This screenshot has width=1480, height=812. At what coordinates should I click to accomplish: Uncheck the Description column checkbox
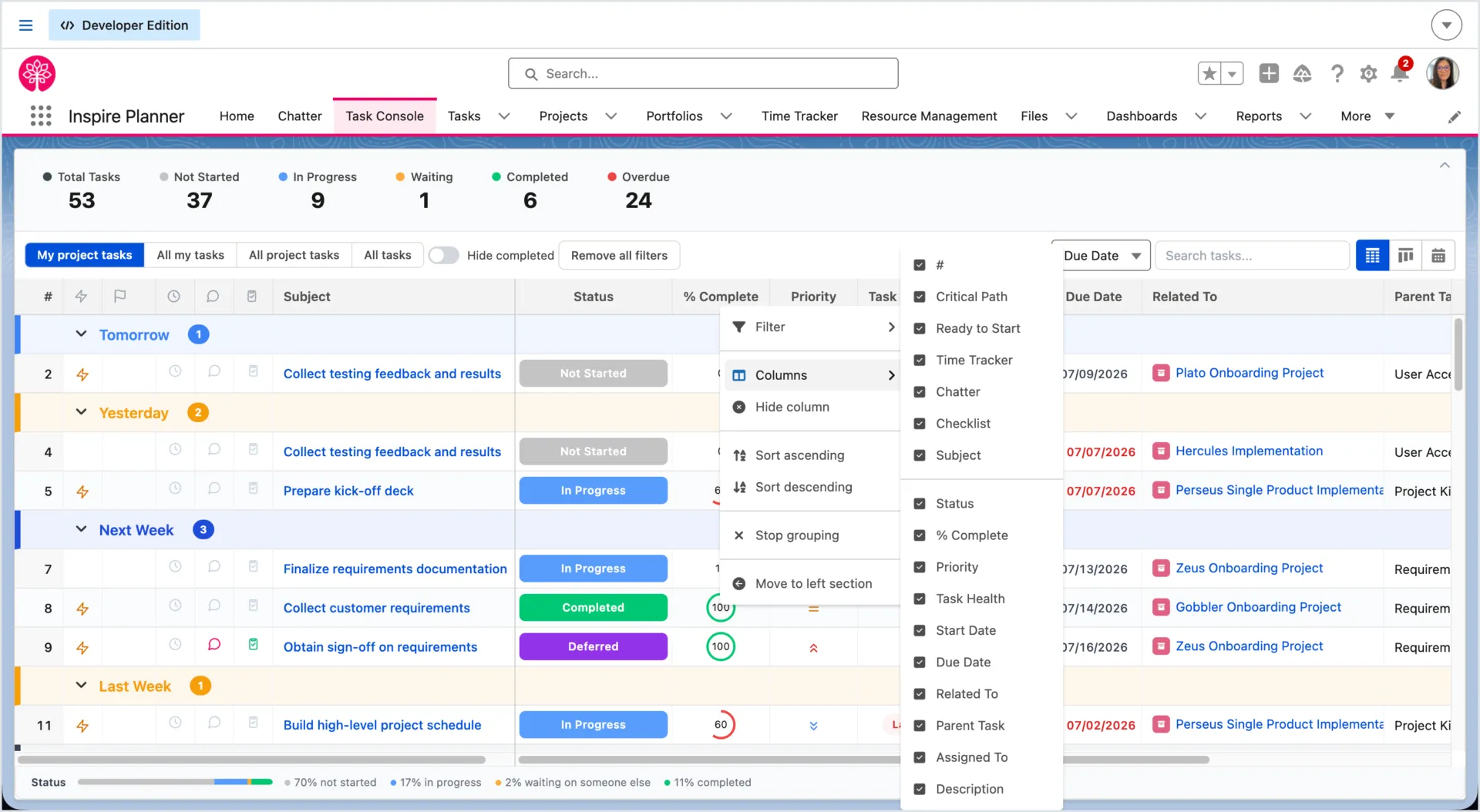point(920,789)
